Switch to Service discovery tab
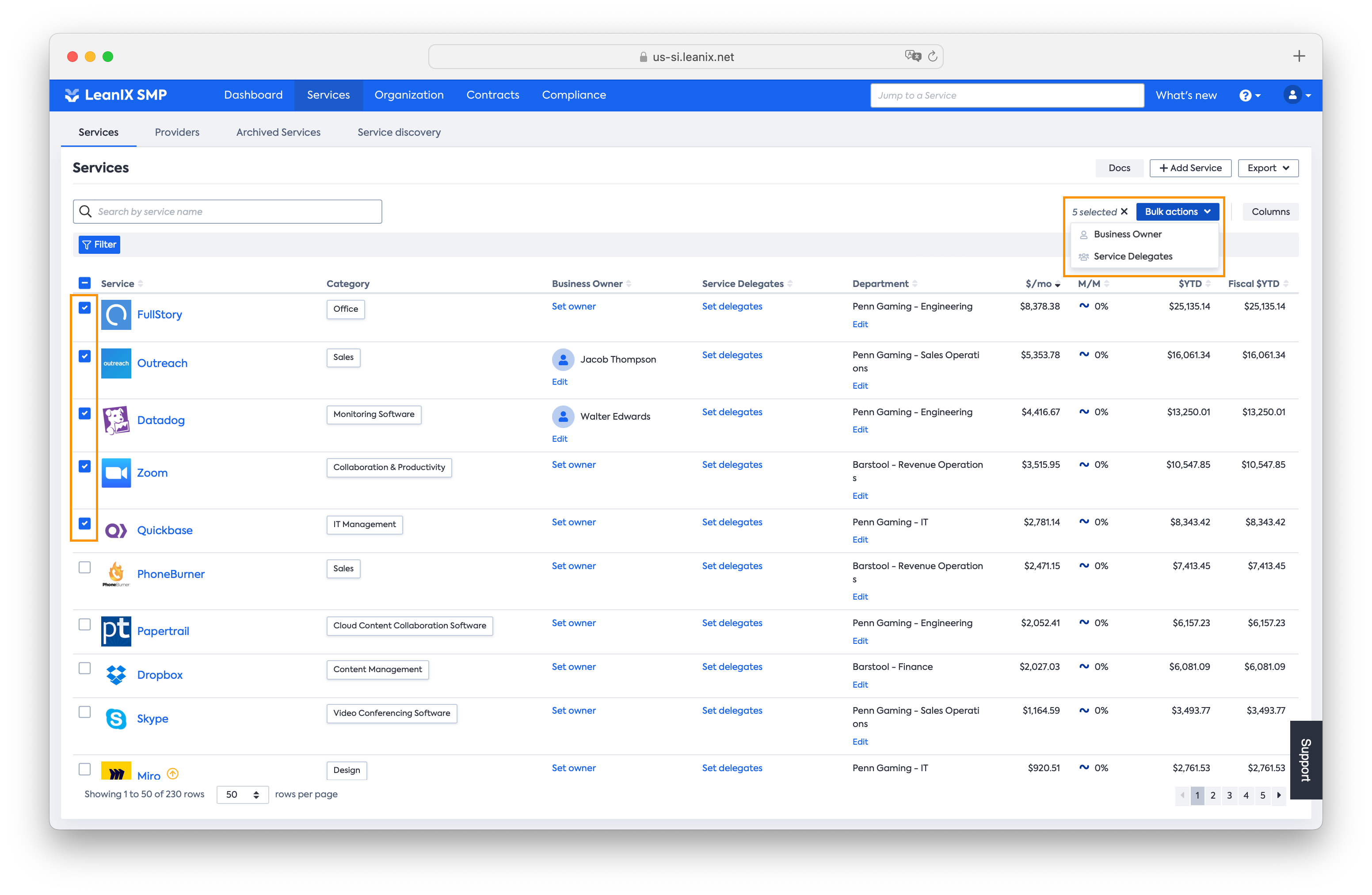Screen dimensions: 1372x895 pos(399,132)
